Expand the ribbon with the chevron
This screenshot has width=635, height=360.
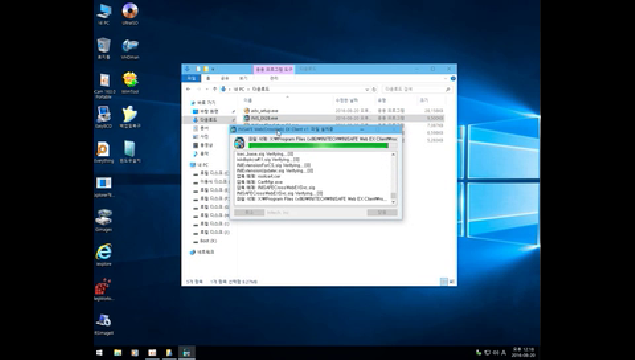click(445, 78)
